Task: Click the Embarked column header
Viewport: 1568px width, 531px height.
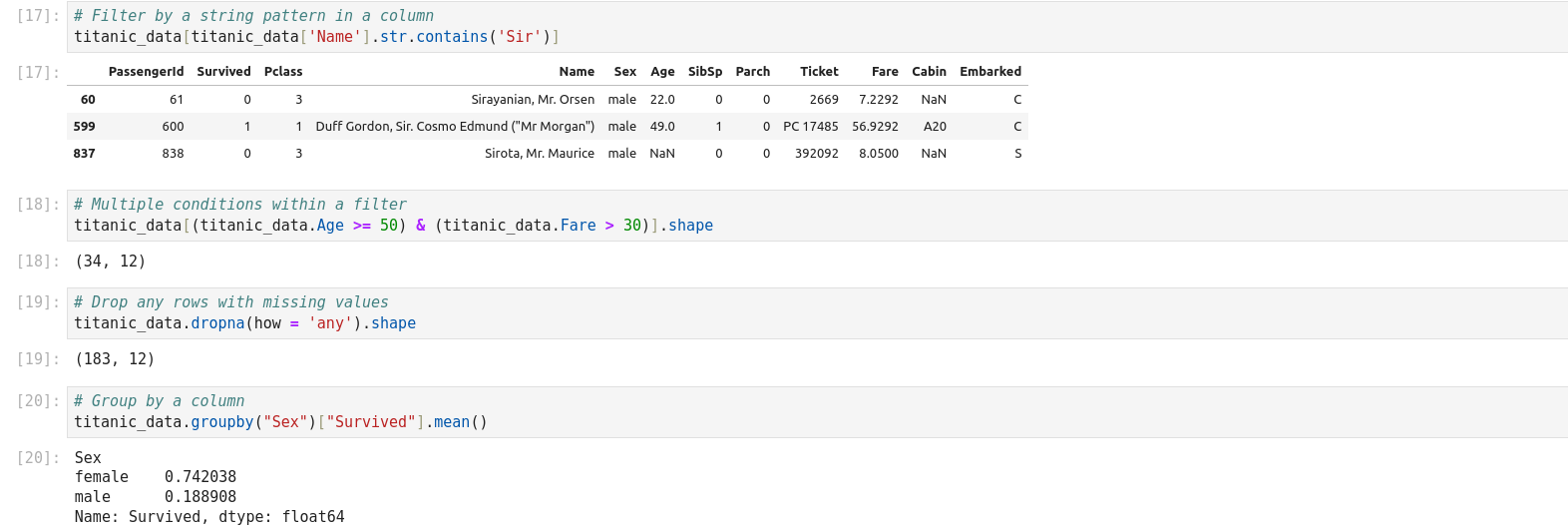Action: 989,72
